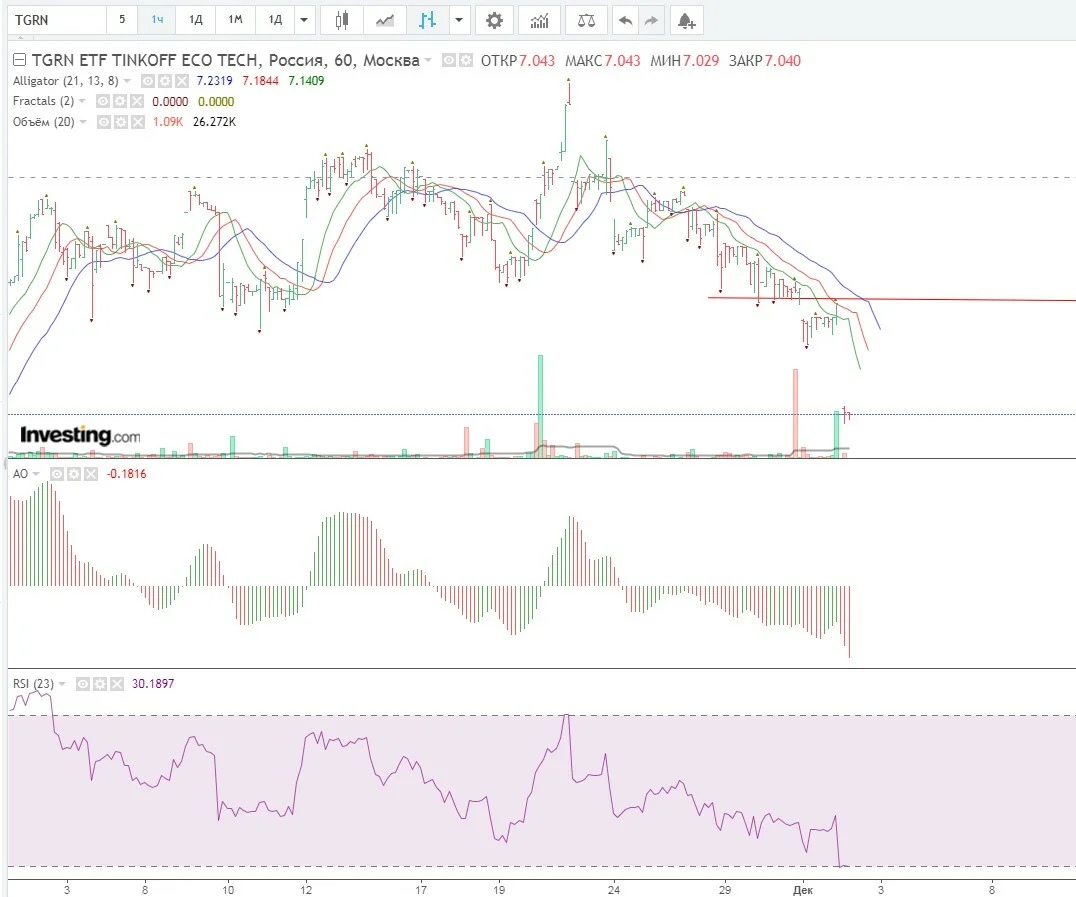The image size is (1076, 897).
Task: Hide the Fractals indicator
Action: click(103, 102)
